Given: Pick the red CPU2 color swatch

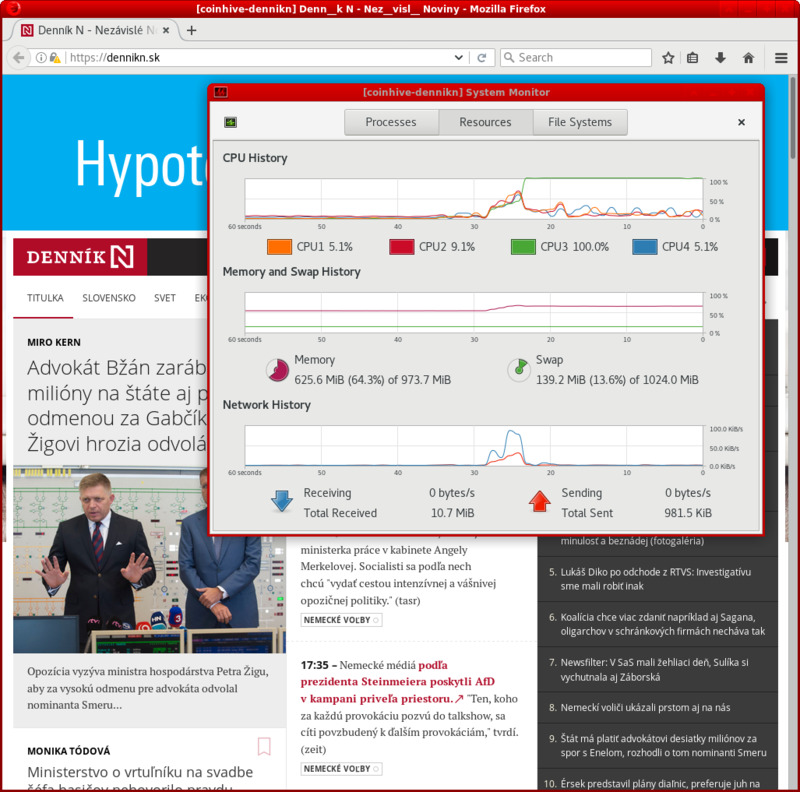Looking at the screenshot, I should click(x=402, y=247).
